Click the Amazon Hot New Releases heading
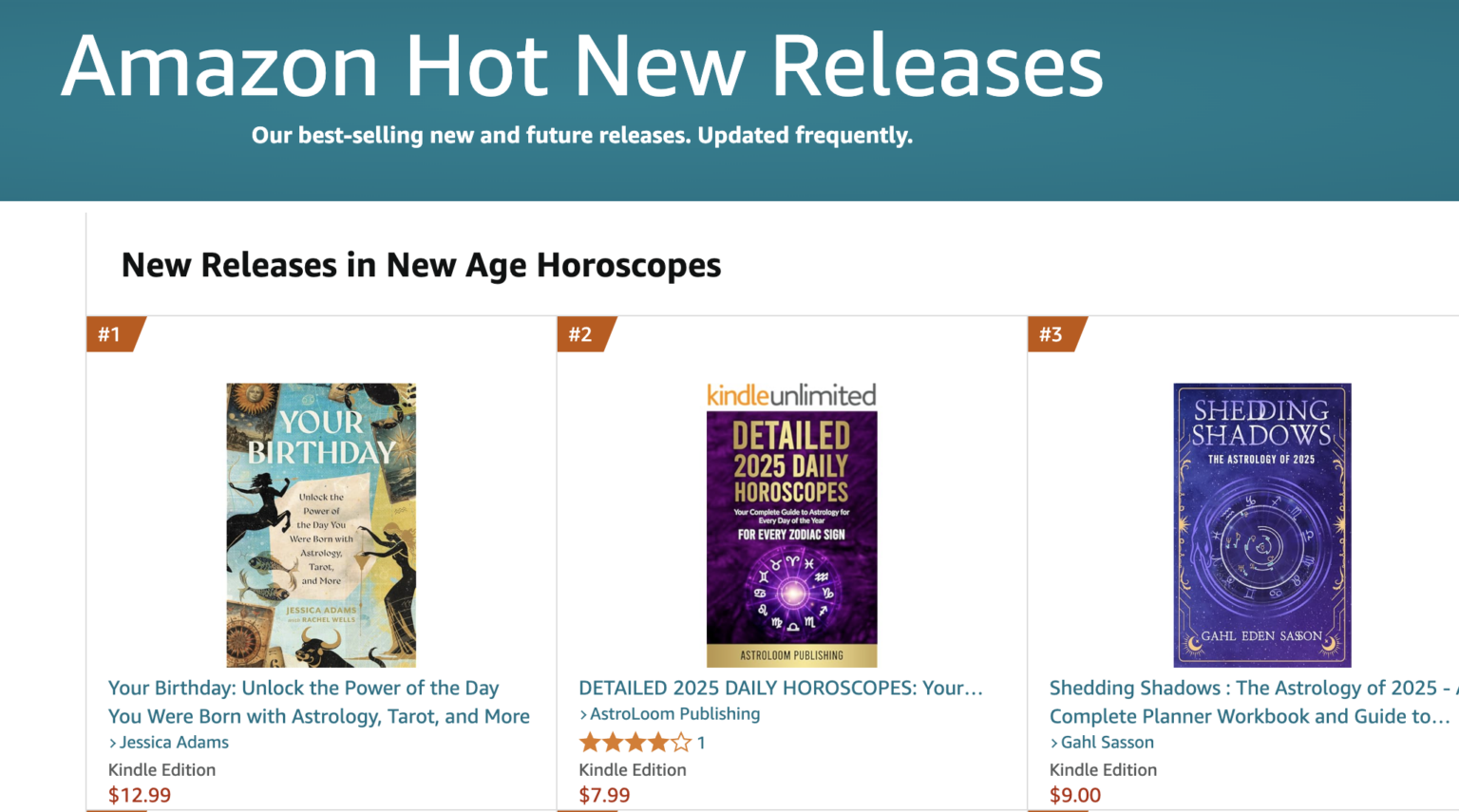The height and width of the screenshot is (812, 1459). pos(581,66)
